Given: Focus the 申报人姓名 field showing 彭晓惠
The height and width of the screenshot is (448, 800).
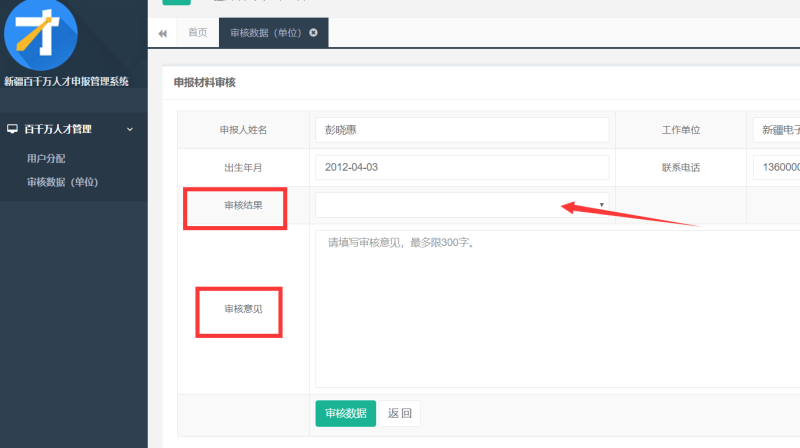Looking at the screenshot, I should pyautogui.click(x=461, y=130).
